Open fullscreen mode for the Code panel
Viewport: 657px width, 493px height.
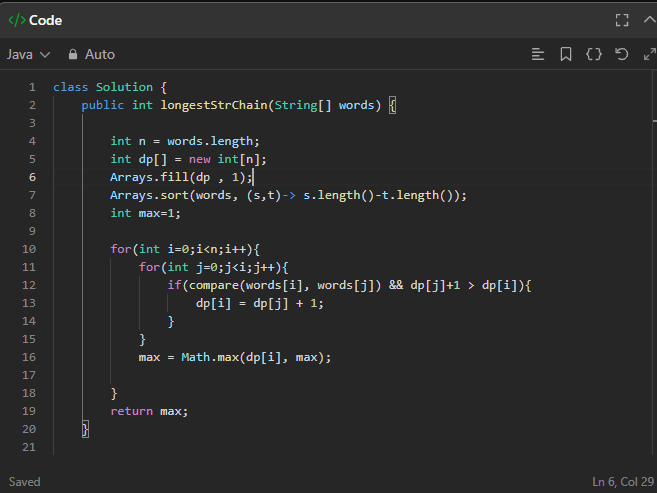coord(622,20)
